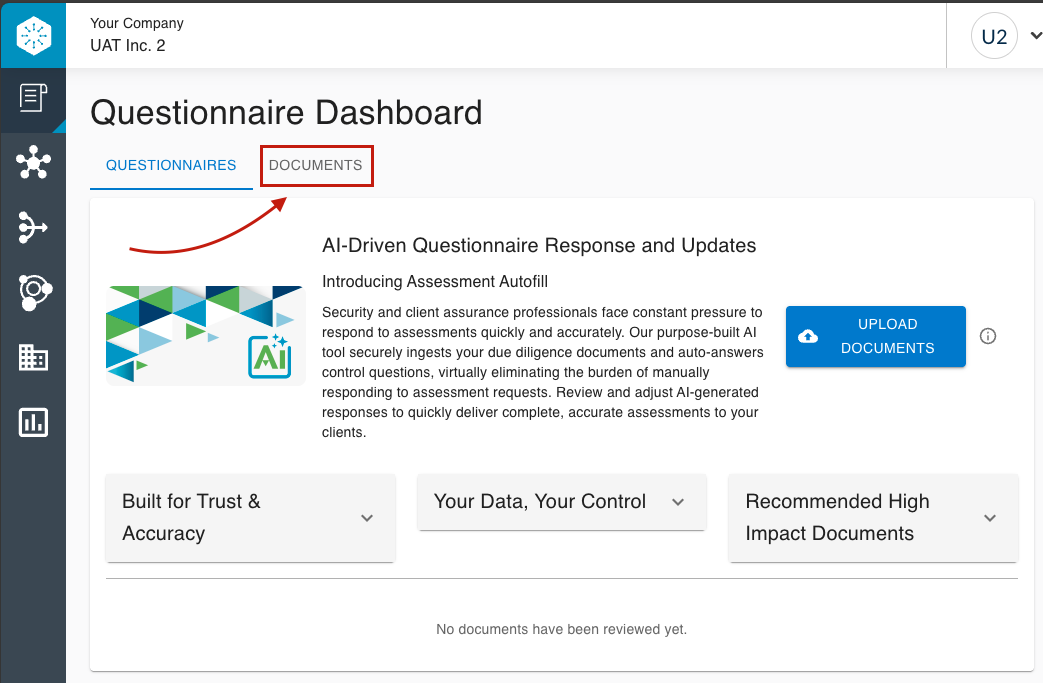Expand Recommended High Impact Documents panel

(x=873, y=517)
